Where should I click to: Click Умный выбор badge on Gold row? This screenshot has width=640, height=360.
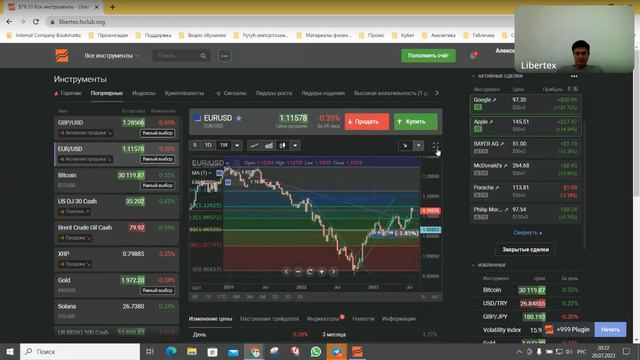point(158,291)
